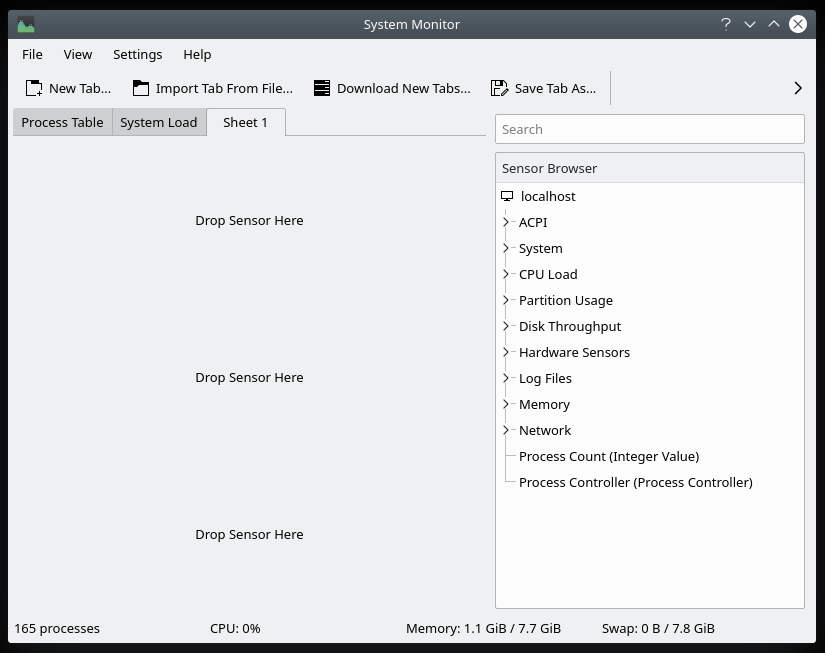Image resolution: width=825 pixels, height=653 pixels.
Task: Expand the CPU Load tree branch
Action: point(506,274)
